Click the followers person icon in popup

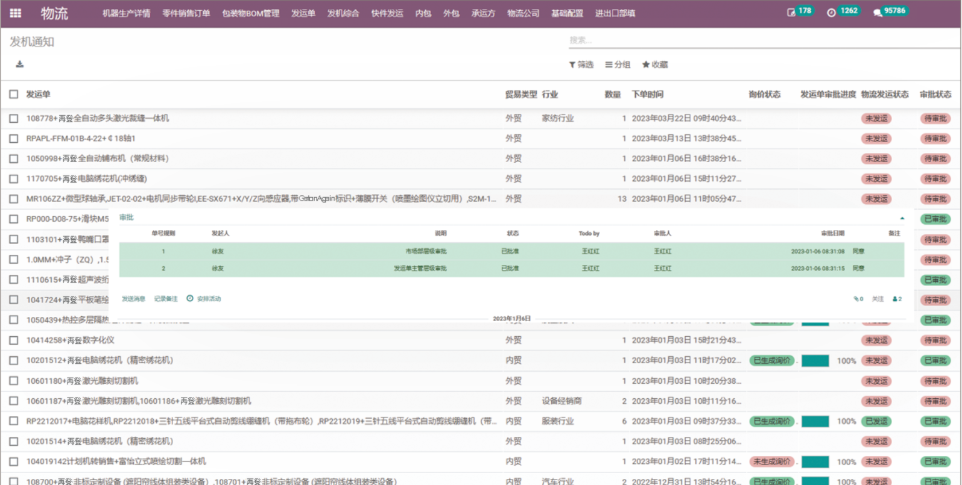click(897, 299)
